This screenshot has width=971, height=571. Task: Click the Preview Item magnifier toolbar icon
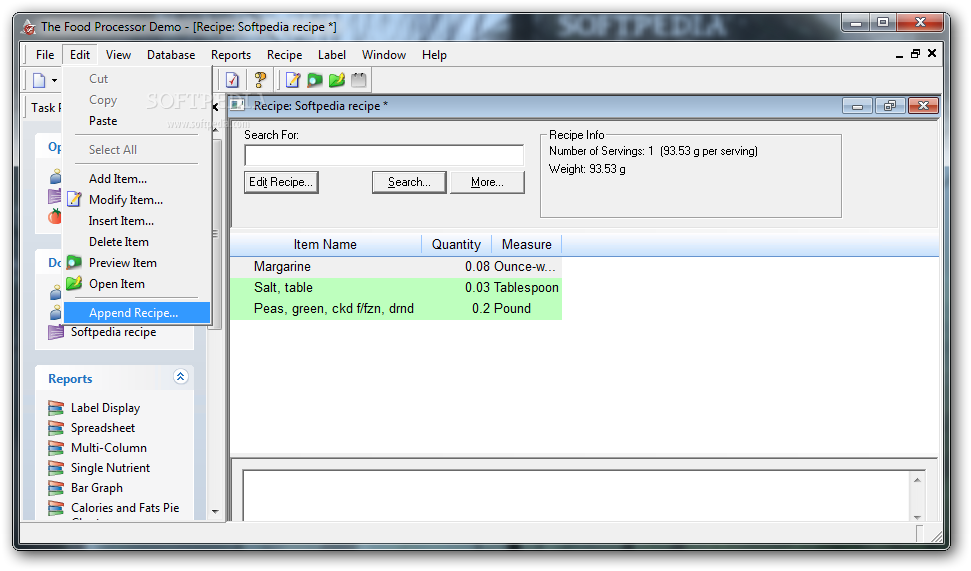315,80
